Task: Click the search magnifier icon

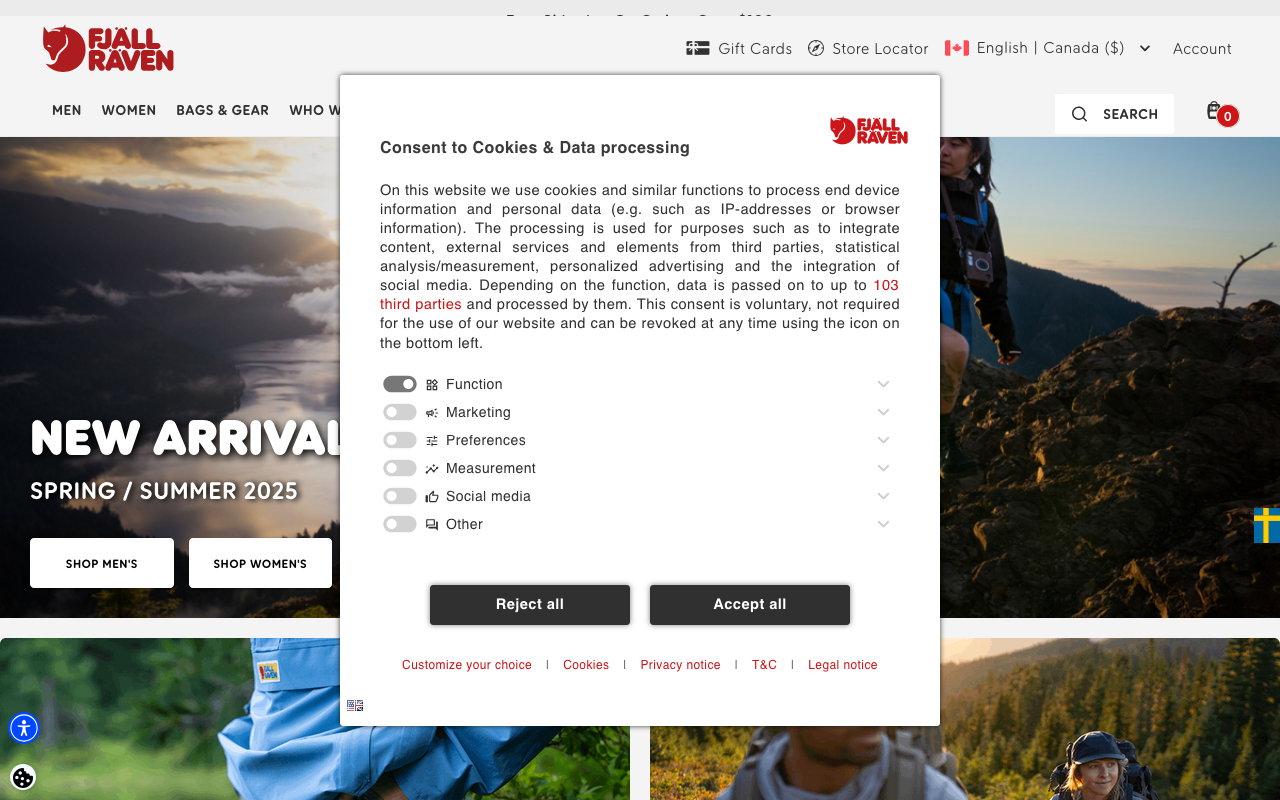Action: (1079, 114)
